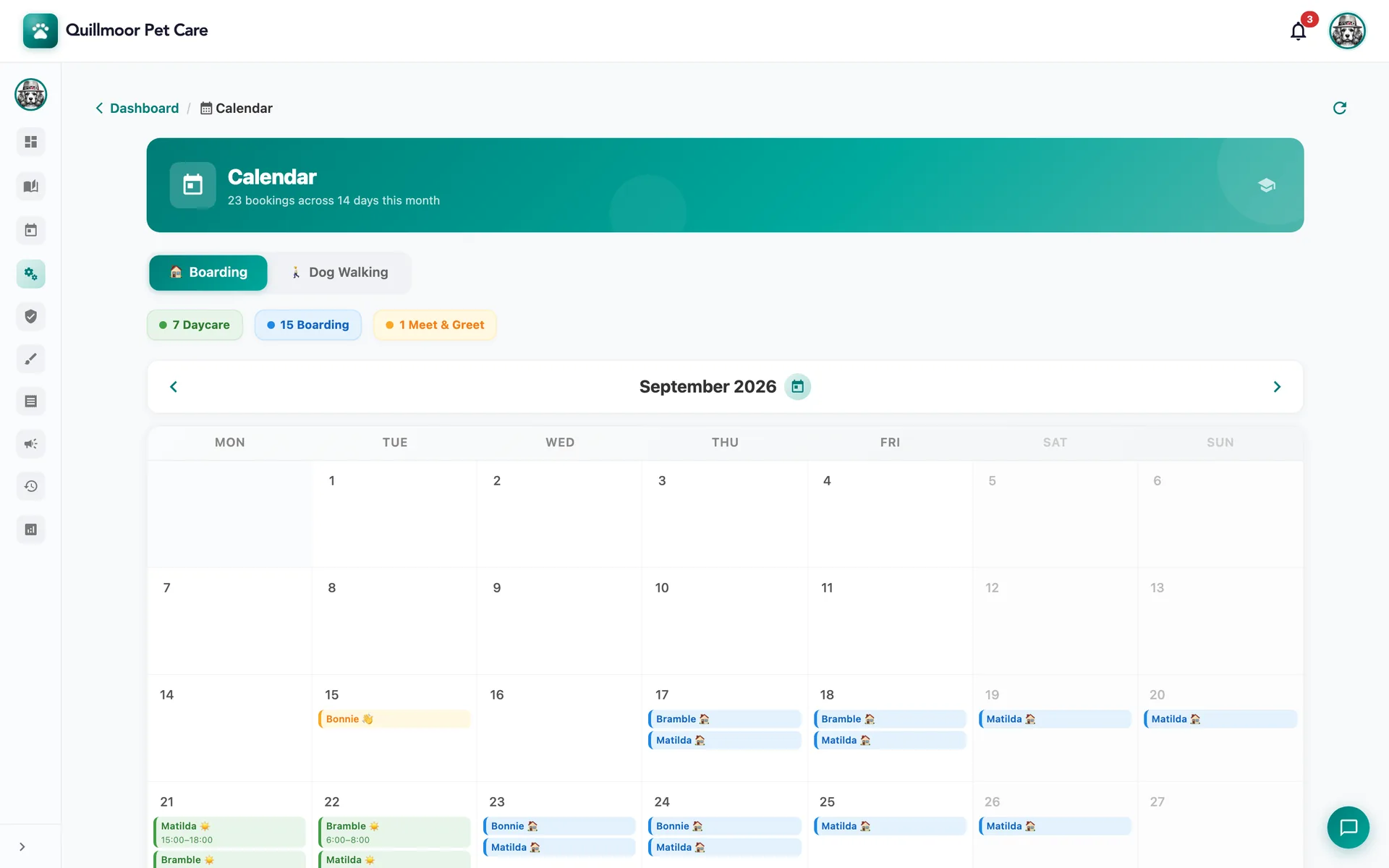Viewport: 1389px width, 868px height.
Task: Toggle the 7 Daycare filter chip
Action: point(195,325)
